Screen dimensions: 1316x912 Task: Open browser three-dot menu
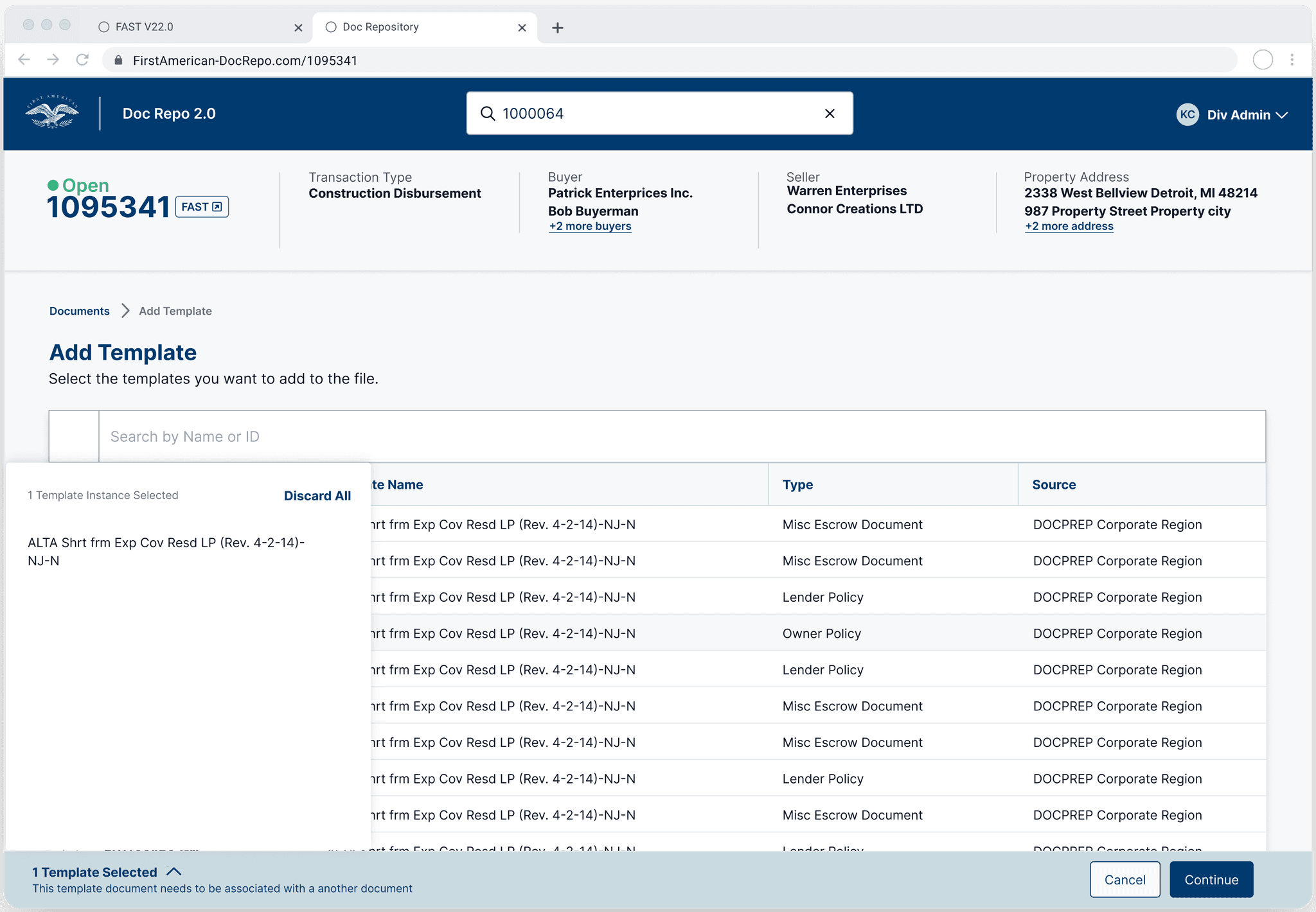1292,60
